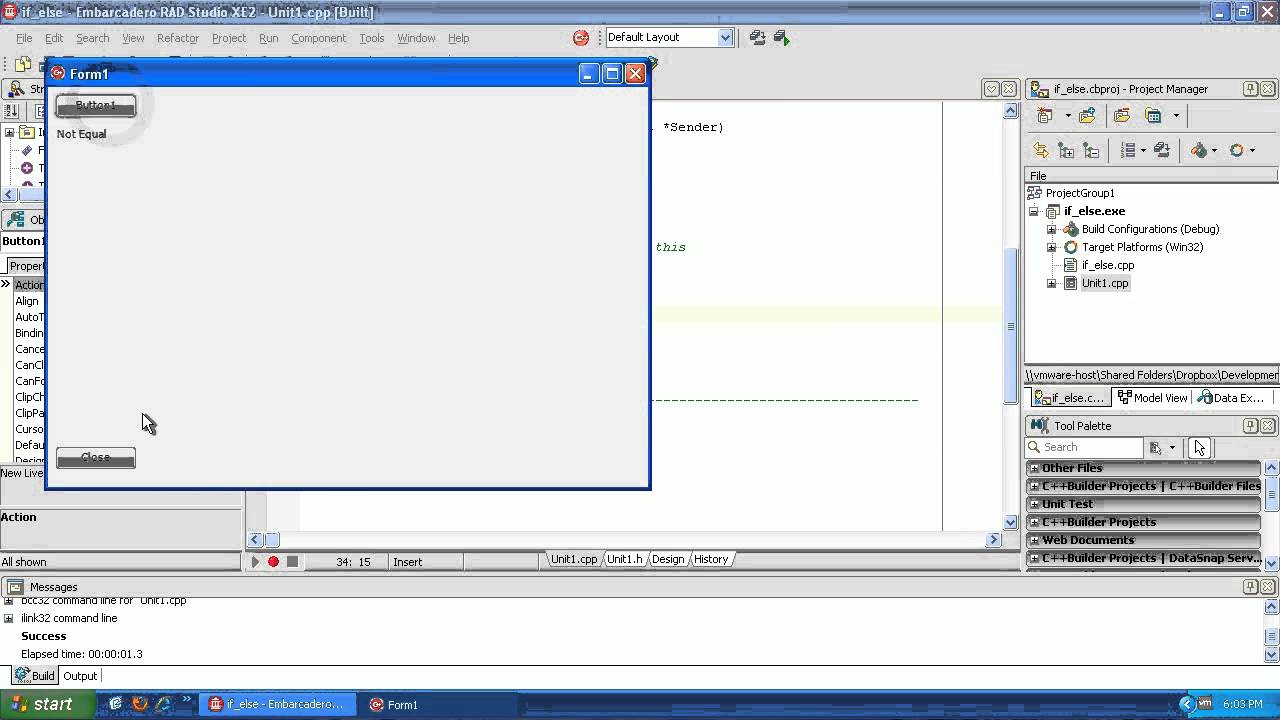Expand Build Configurations (Debug) node

tap(1051, 229)
